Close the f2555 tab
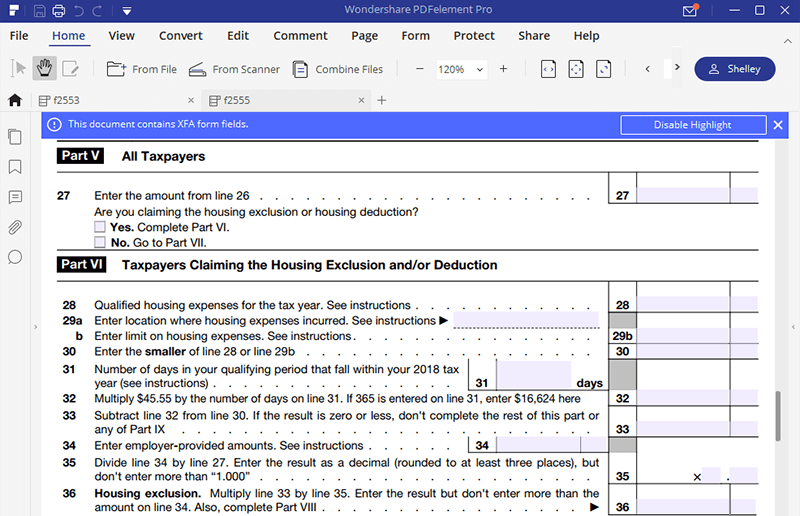This screenshot has width=800, height=516. click(361, 101)
